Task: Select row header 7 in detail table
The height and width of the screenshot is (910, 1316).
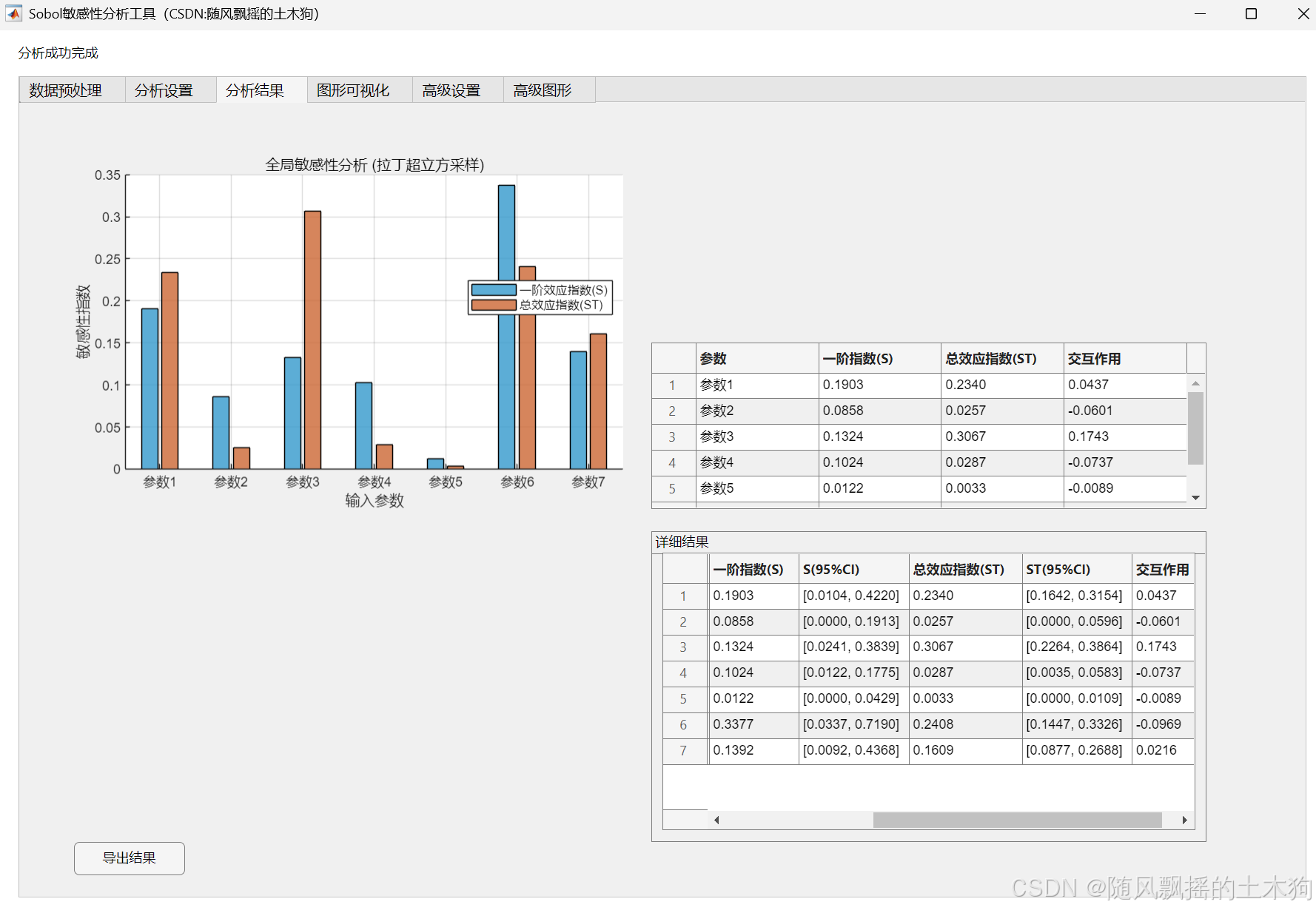Action: (x=685, y=751)
